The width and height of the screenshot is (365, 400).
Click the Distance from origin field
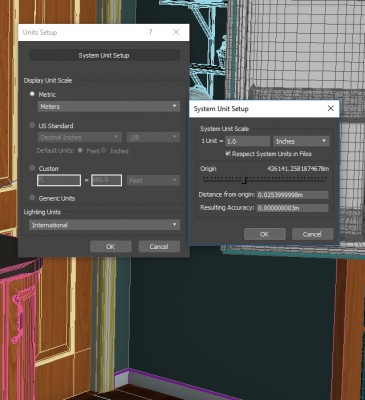point(292,195)
